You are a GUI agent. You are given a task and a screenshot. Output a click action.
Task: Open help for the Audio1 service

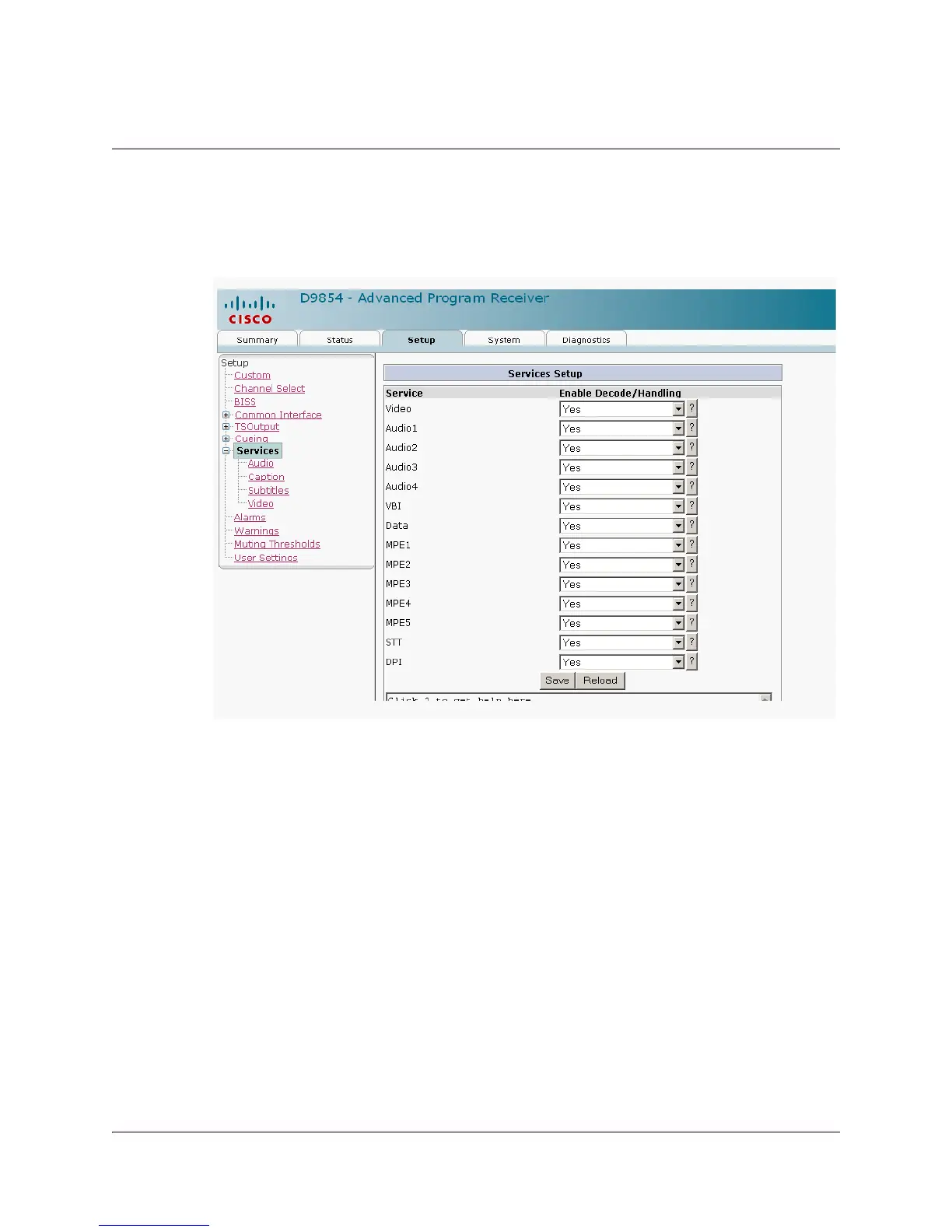[x=691, y=428]
